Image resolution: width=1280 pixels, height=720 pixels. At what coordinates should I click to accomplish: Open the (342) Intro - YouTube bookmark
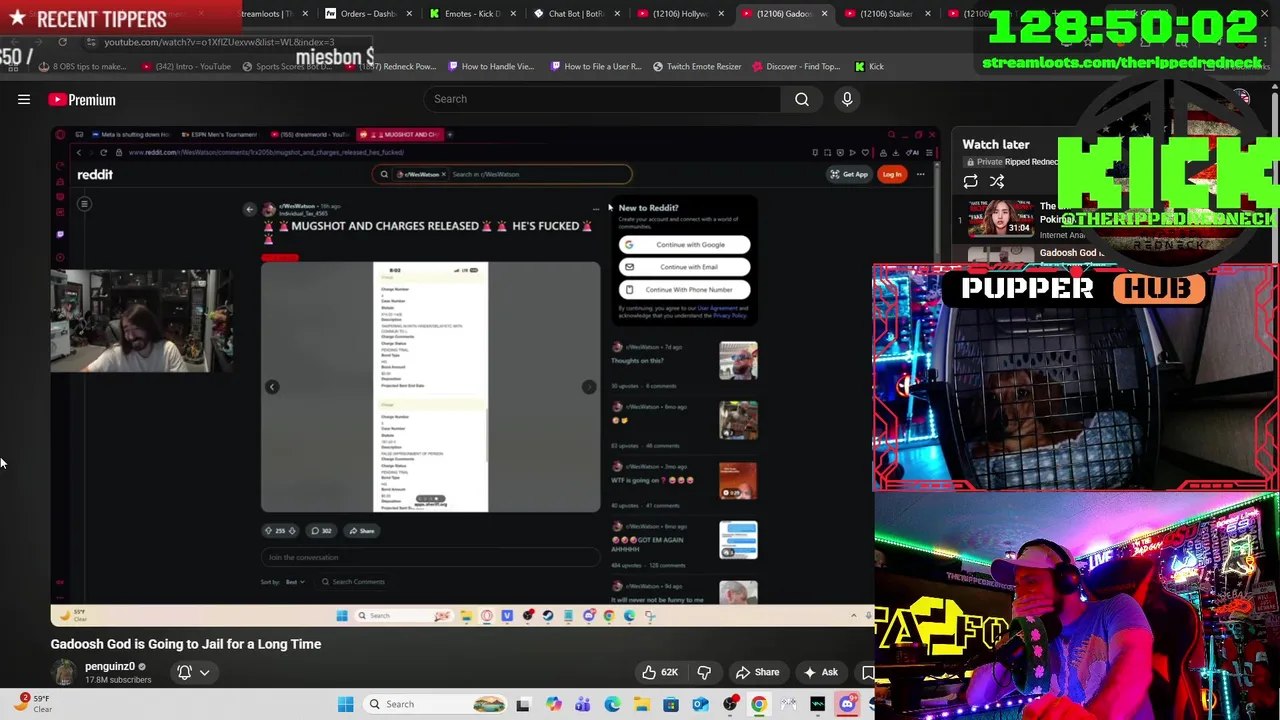coord(185,66)
